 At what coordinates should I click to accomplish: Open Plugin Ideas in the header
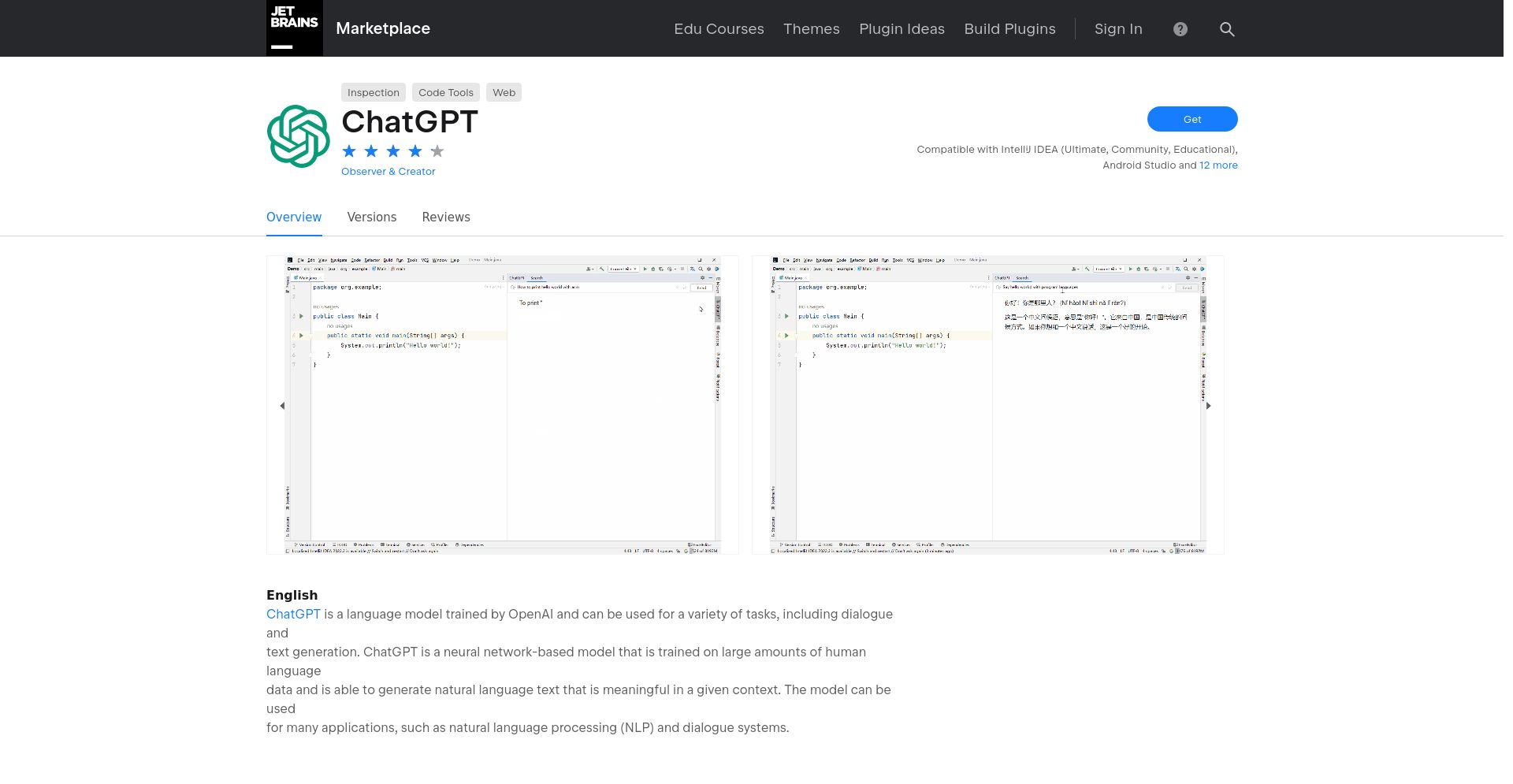(901, 29)
